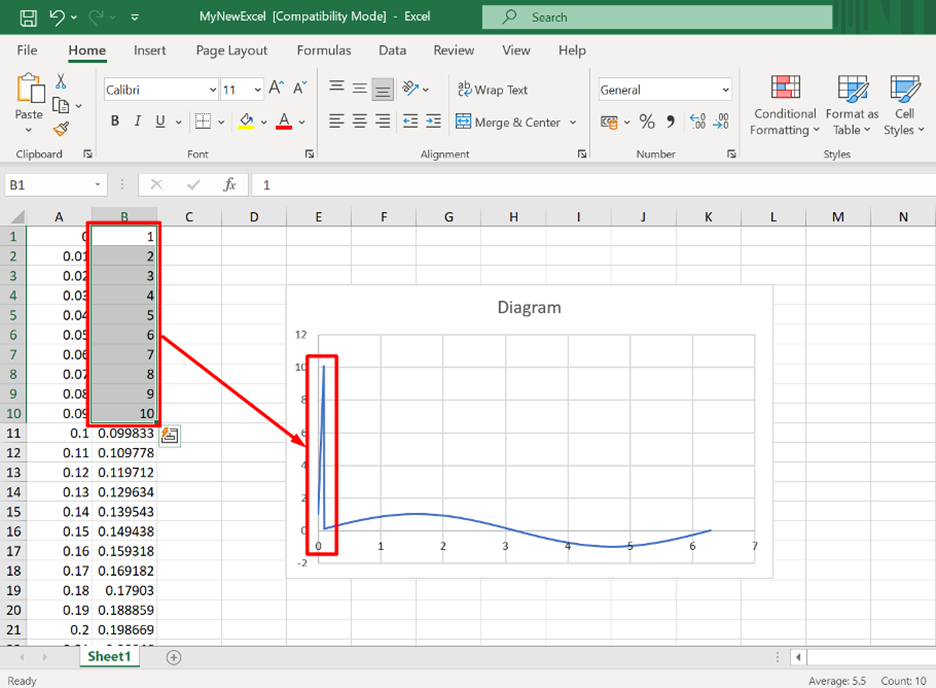Click the formula bar showing 1
The image size is (936, 688).
click(593, 185)
